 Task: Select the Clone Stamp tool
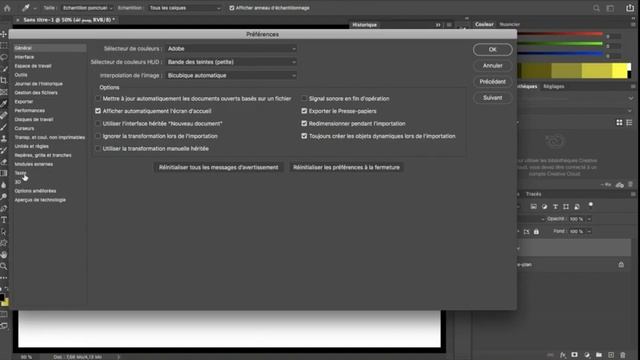[4, 139]
